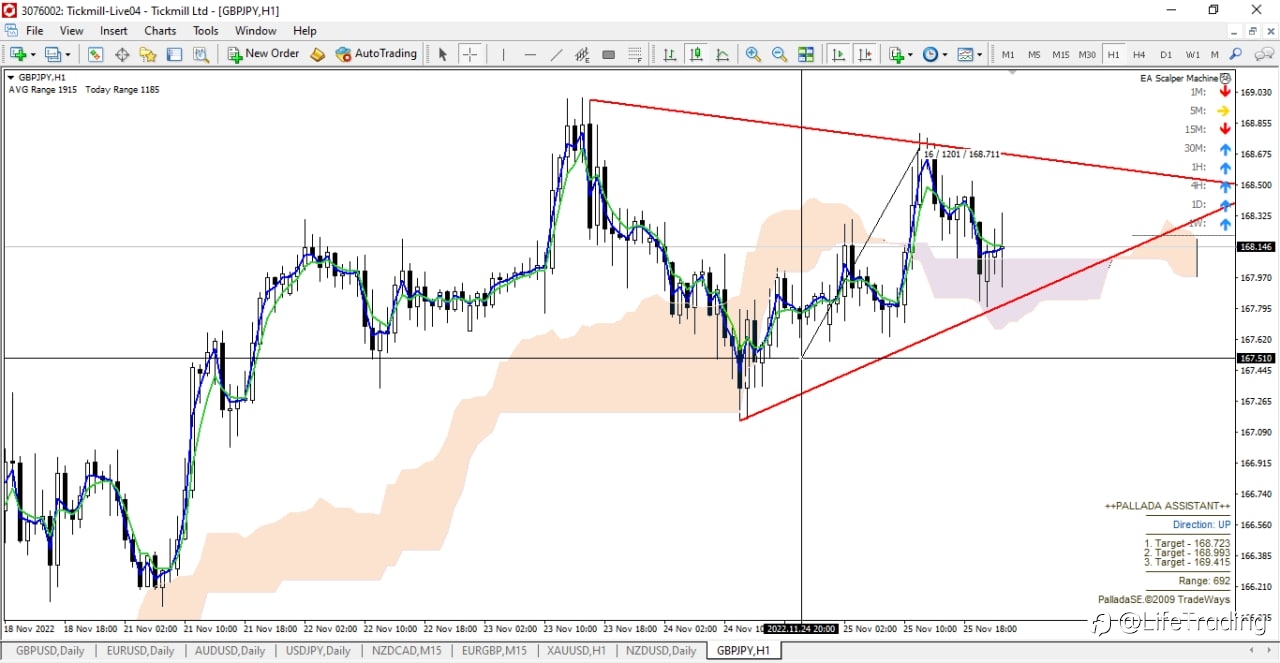Toggle auto scroll chart button

pyautogui.click(x=839, y=54)
